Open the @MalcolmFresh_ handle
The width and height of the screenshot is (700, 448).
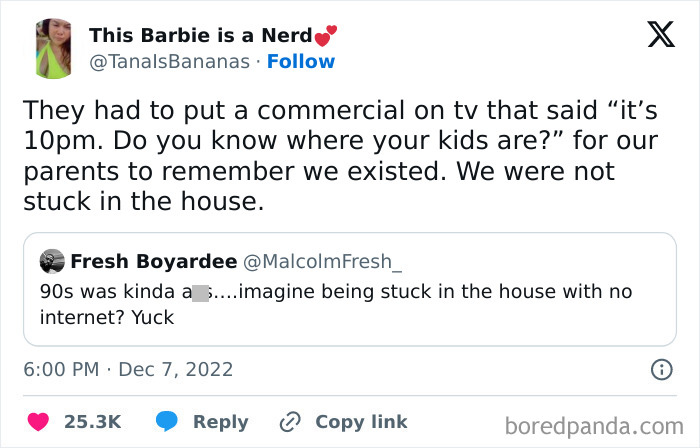pyautogui.click(x=322, y=262)
